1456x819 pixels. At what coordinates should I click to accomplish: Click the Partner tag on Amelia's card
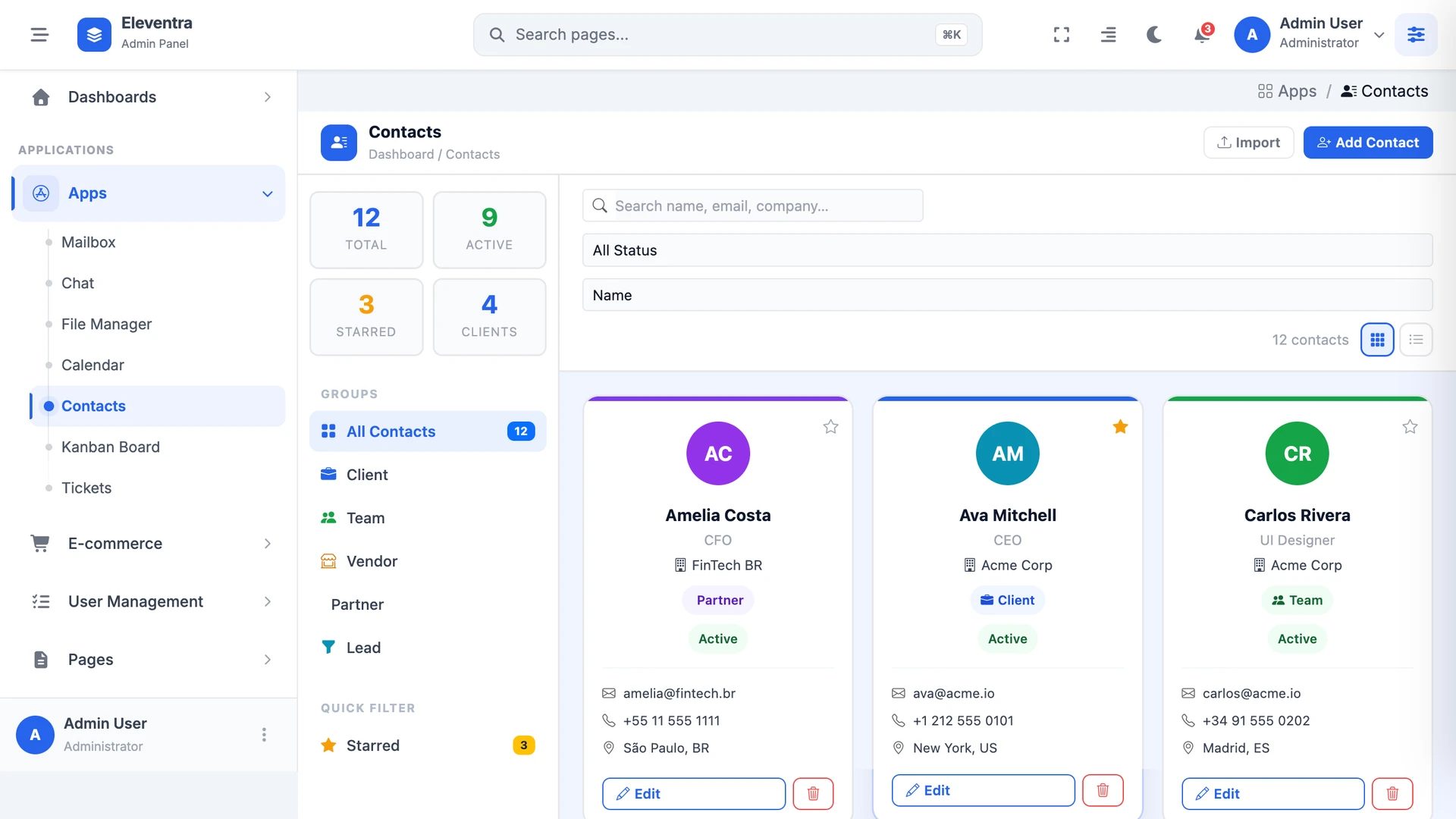(x=718, y=601)
